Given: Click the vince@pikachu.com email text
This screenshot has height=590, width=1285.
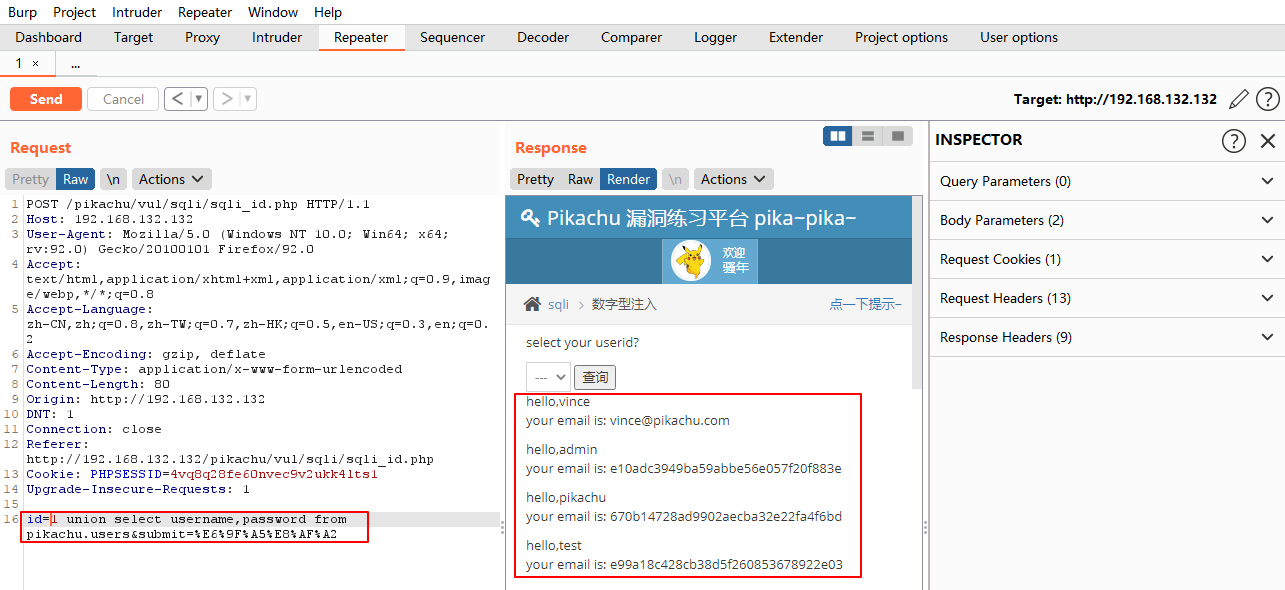Looking at the screenshot, I should click(x=670, y=421).
